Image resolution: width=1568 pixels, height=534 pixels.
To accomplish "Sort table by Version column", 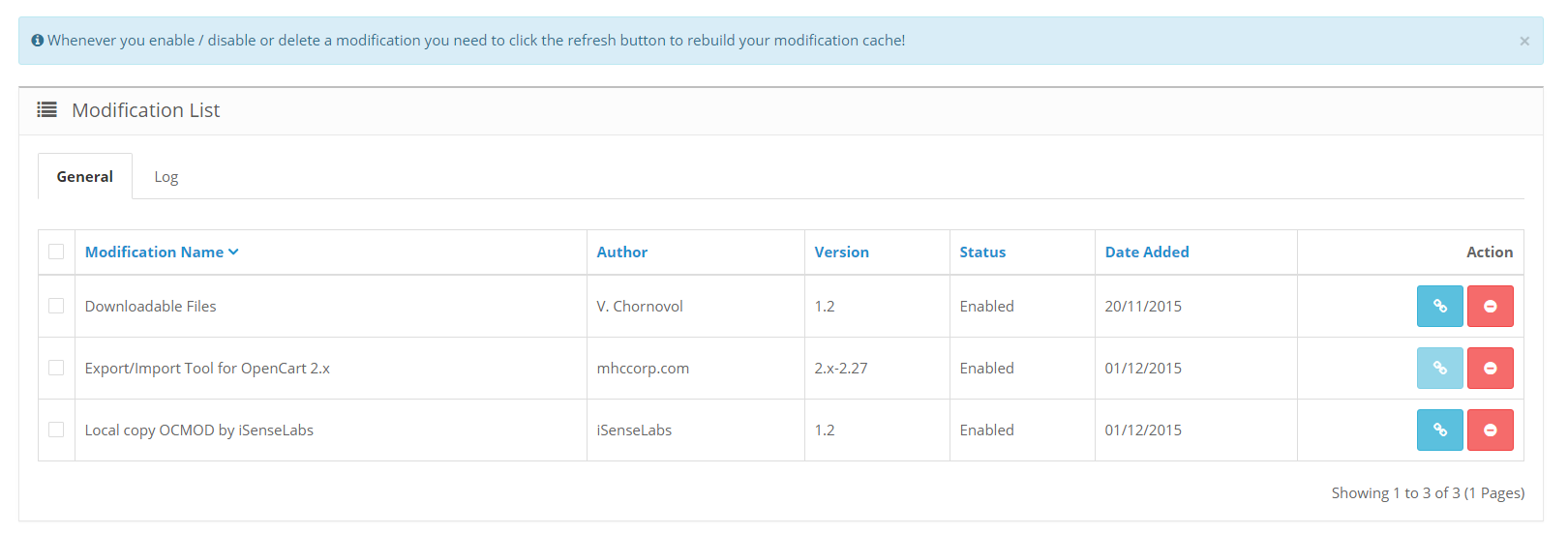I will 841,252.
